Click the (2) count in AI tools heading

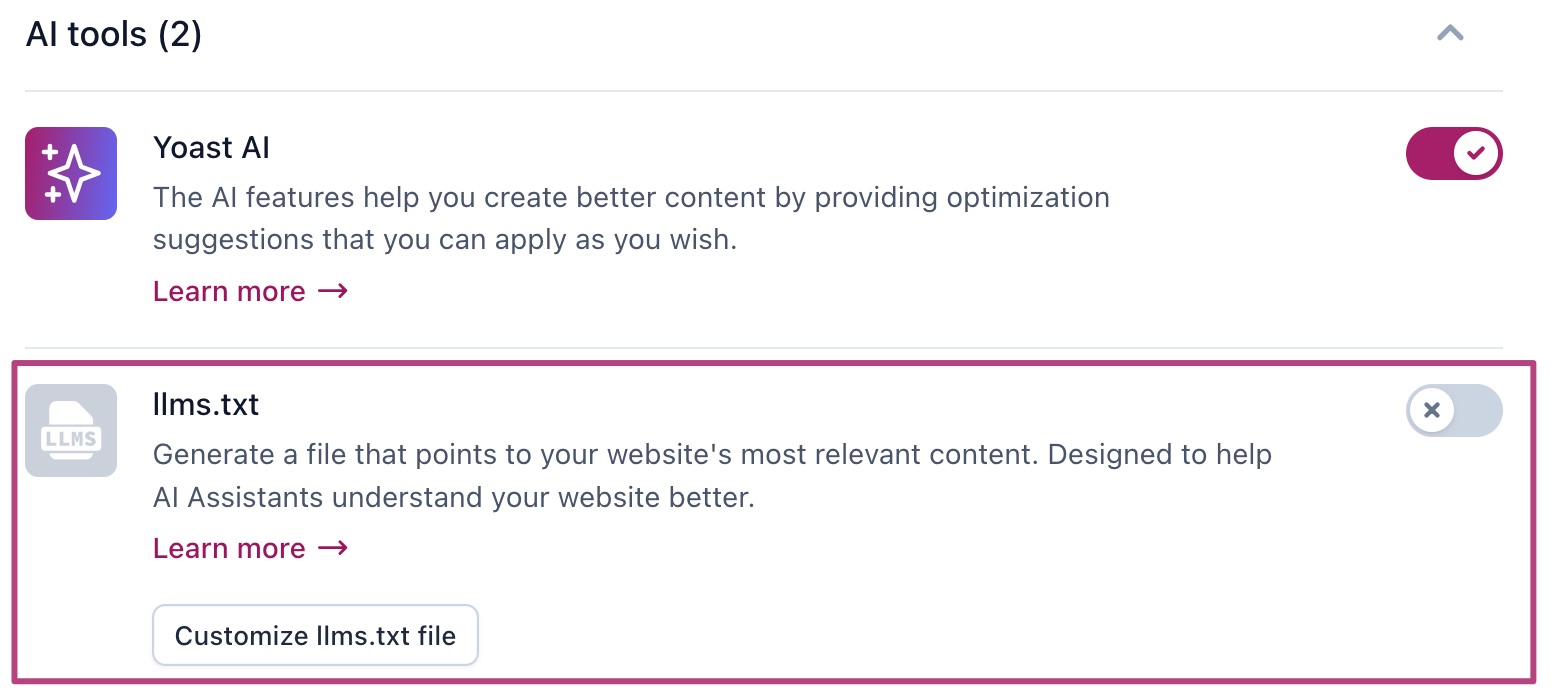click(x=180, y=35)
